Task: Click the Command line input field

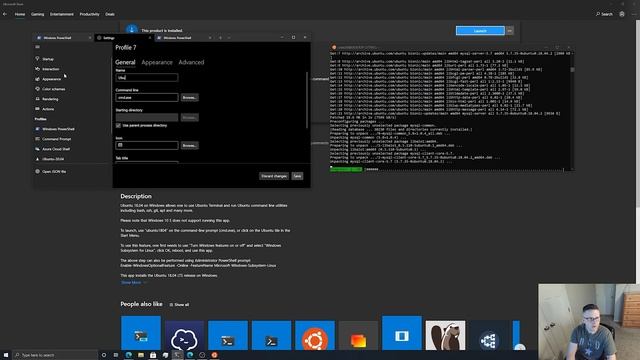Action: click(x=147, y=98)
